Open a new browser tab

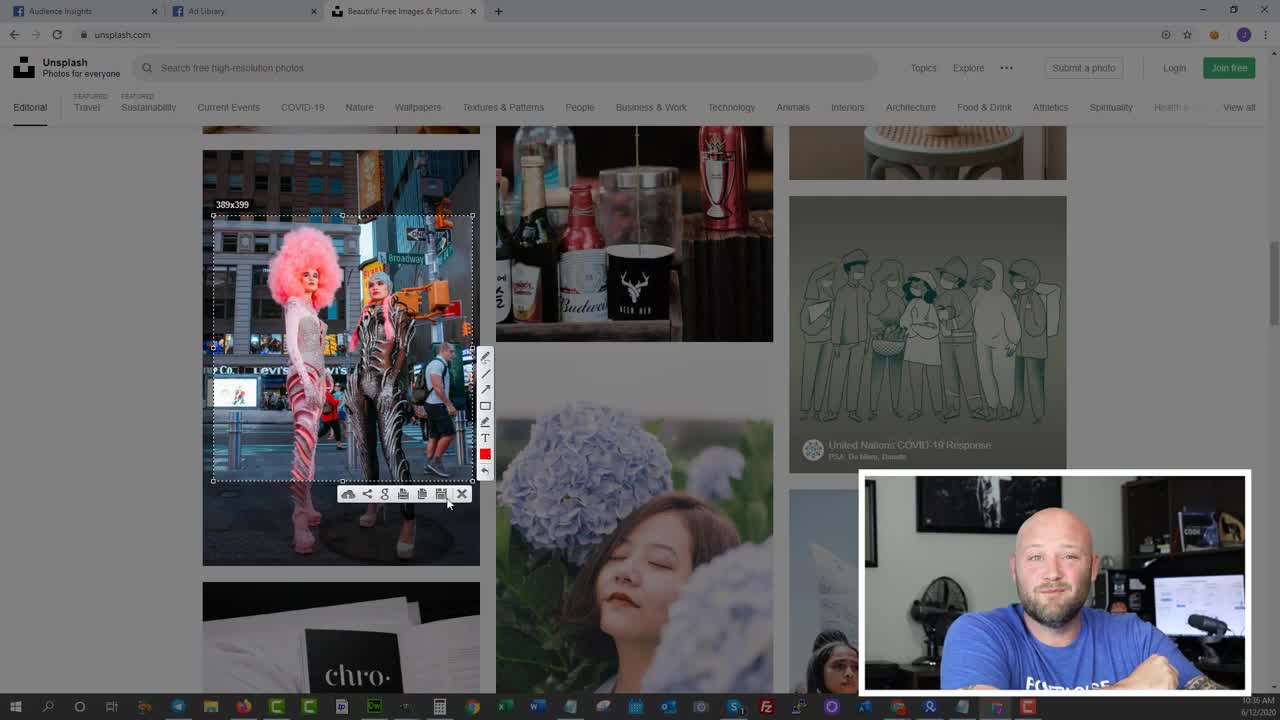(x=498, y=11)
